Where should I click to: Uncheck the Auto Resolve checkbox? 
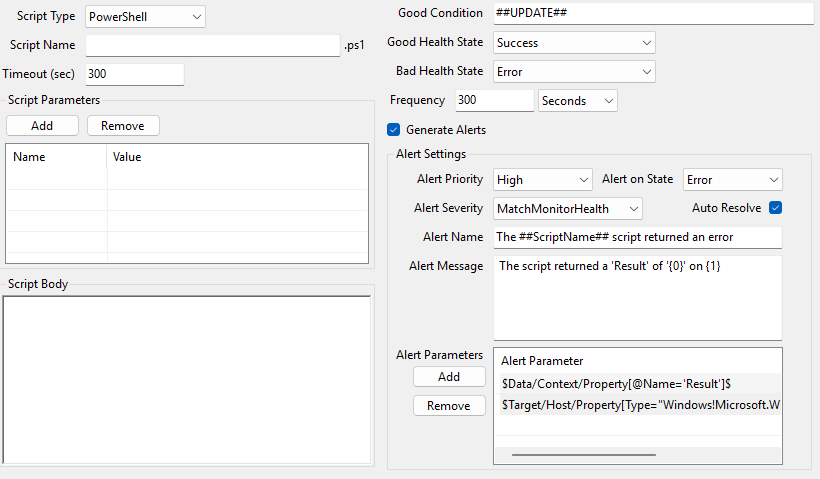[x=774, y=208]
